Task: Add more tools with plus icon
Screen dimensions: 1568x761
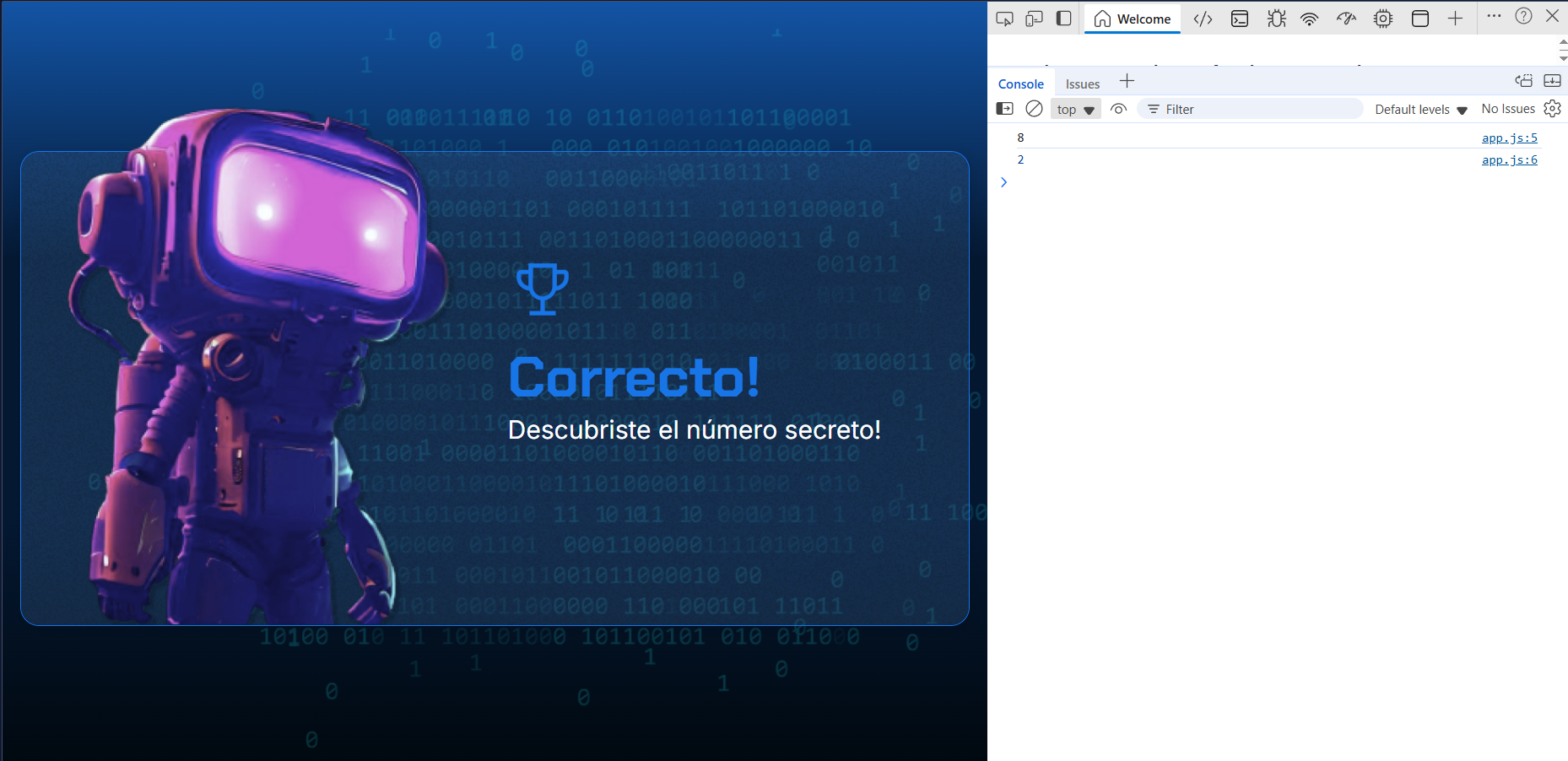Action: pos(1455,19)
